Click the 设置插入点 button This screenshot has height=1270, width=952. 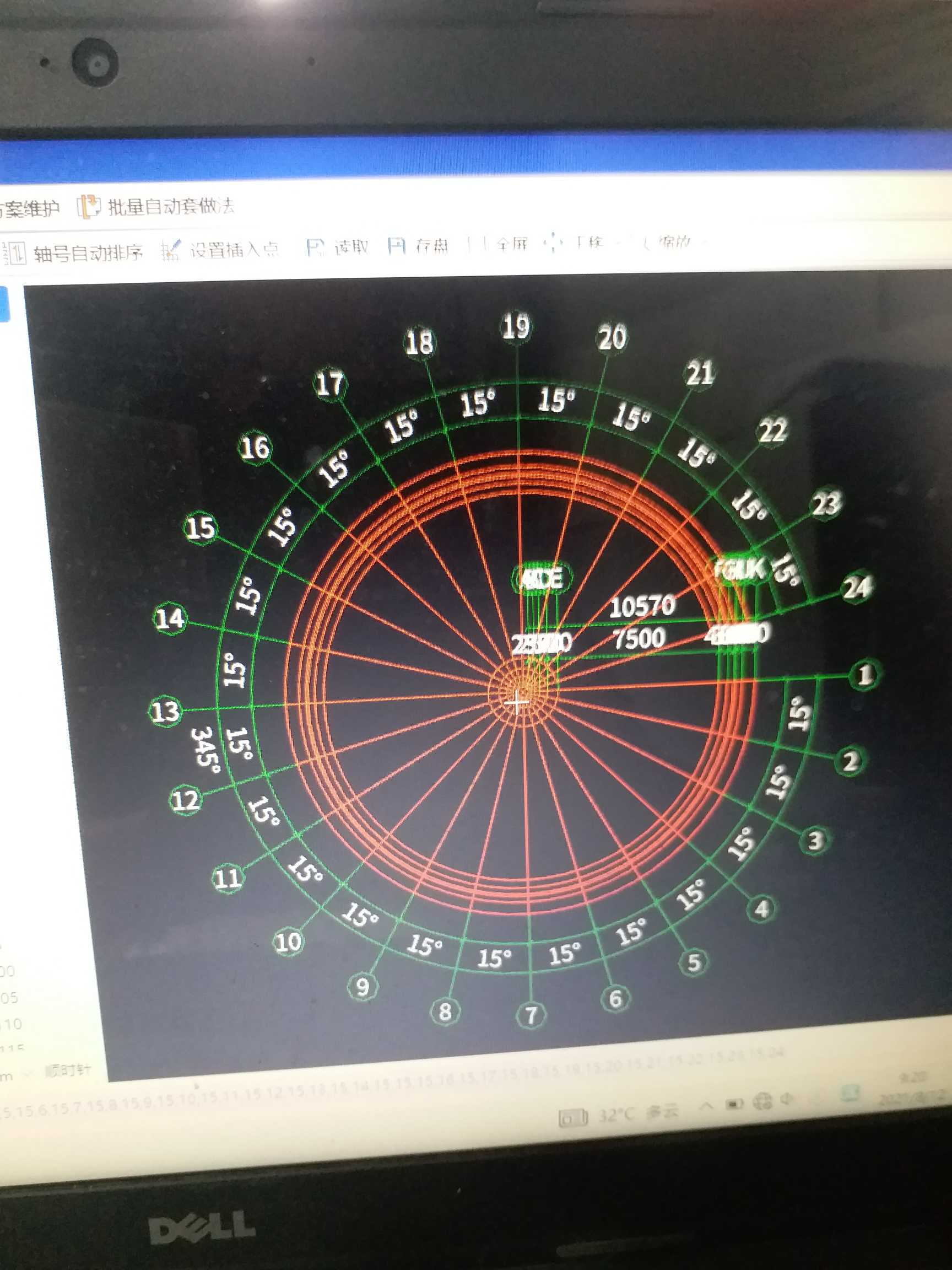coord(220,250)
